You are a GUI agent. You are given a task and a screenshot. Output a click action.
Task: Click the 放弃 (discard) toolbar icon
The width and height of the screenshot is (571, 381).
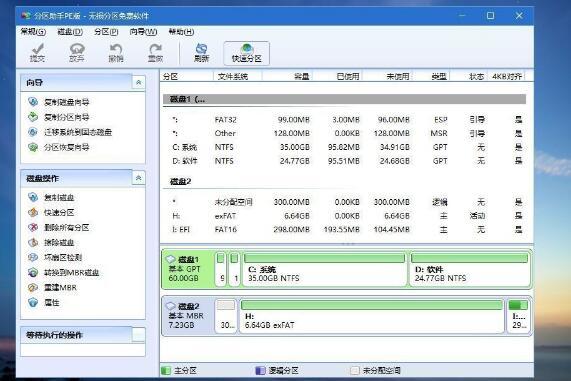pyautogui.click(x=76, y=53)
